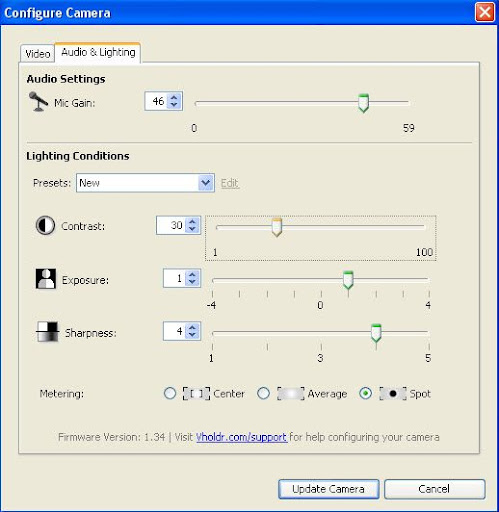Click the Update Camera button

coord(328,489)
